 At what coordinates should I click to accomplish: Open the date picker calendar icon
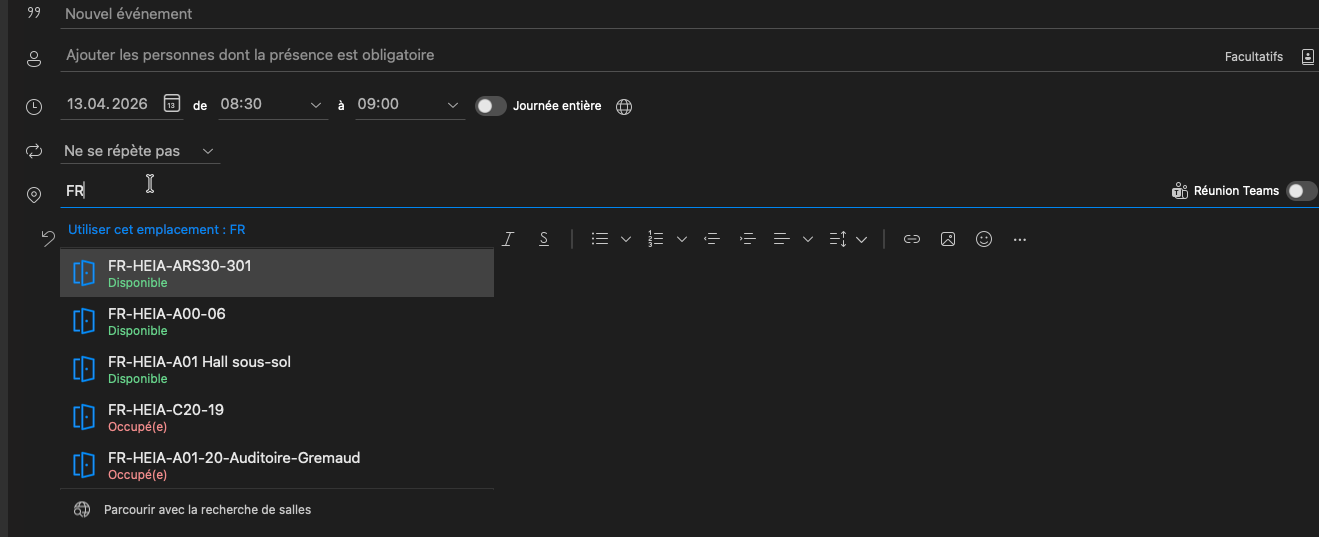click(x=172, y=104)
